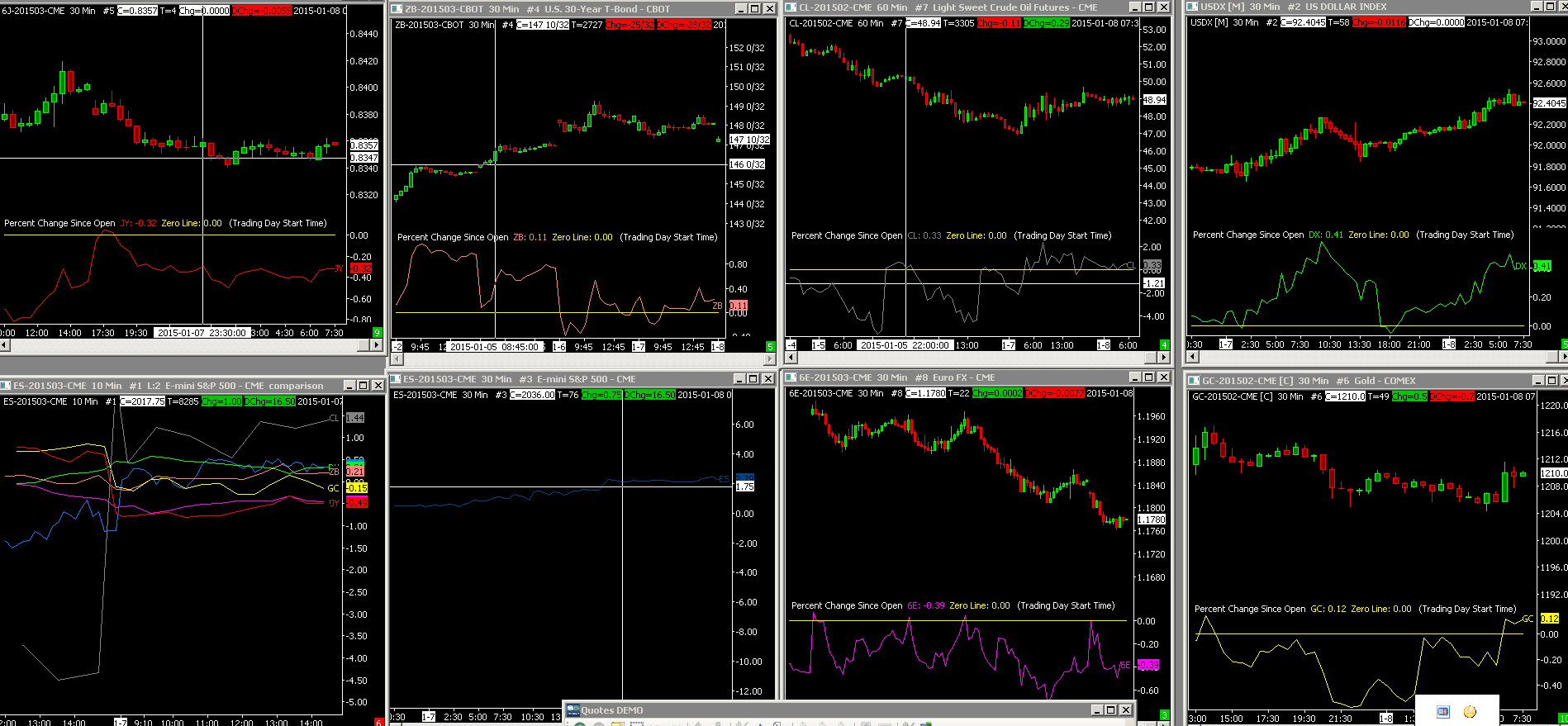Viewport: 1568px width, 726px height.
Task: Click left scroll arrow of USDX chart
Action: [1192, 357]
